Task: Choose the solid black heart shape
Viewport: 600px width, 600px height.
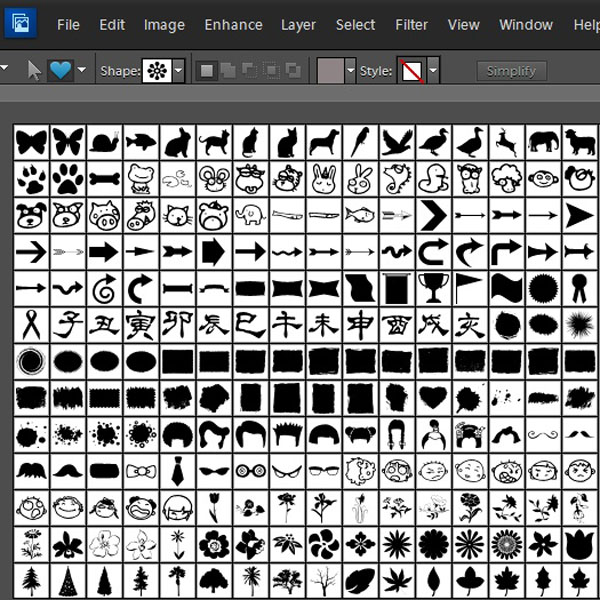Action: point(433,397)
